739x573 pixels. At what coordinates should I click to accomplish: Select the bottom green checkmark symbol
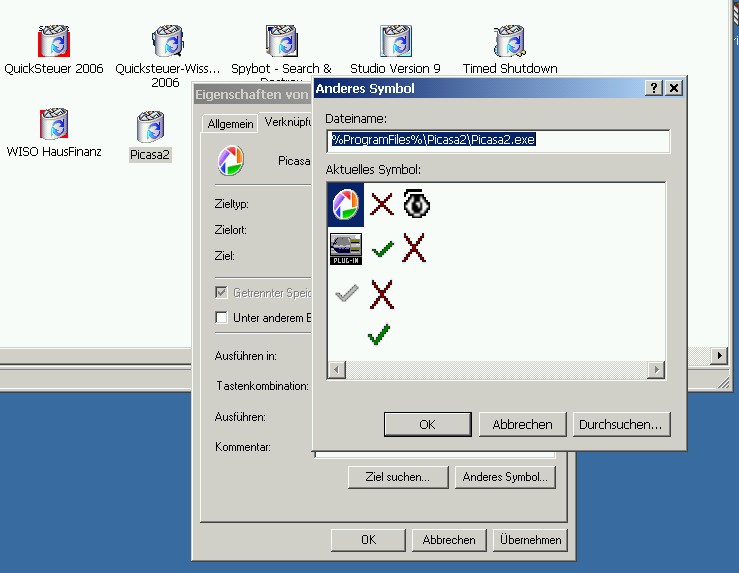click(x=379, y=335)
